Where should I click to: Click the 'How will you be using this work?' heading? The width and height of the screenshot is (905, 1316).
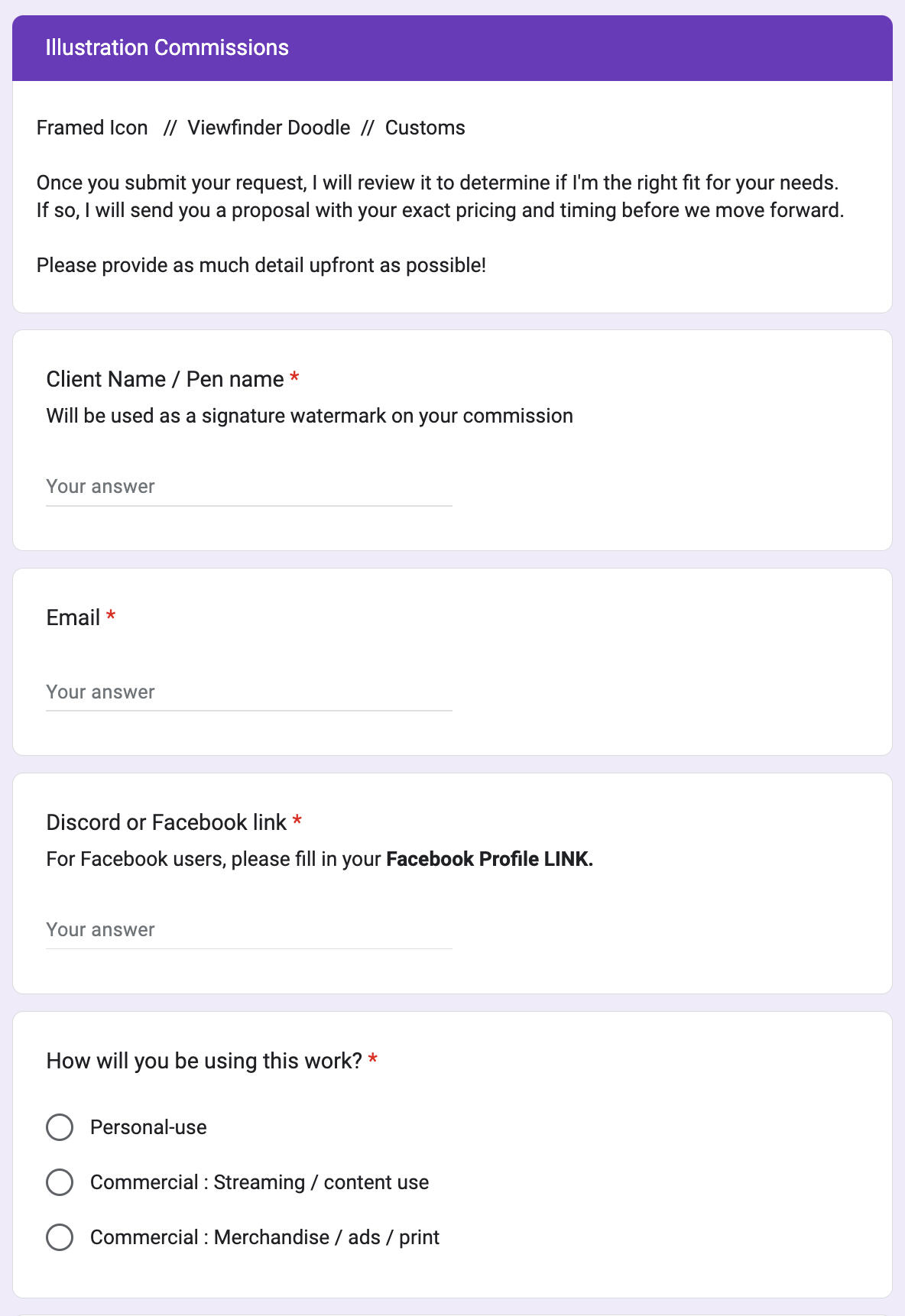pos(203,1061)
